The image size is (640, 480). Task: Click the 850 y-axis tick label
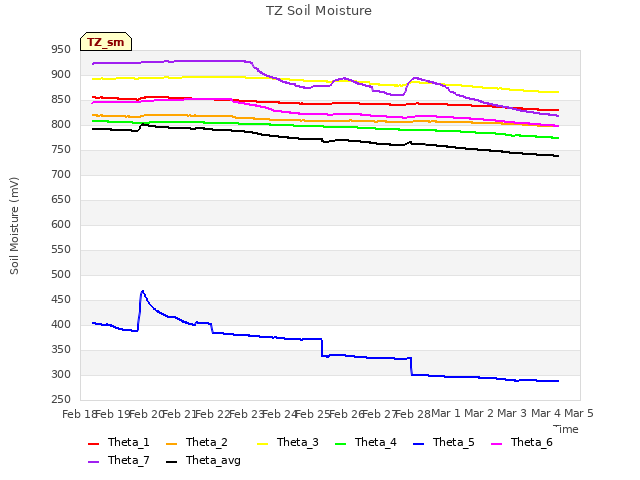61,100
